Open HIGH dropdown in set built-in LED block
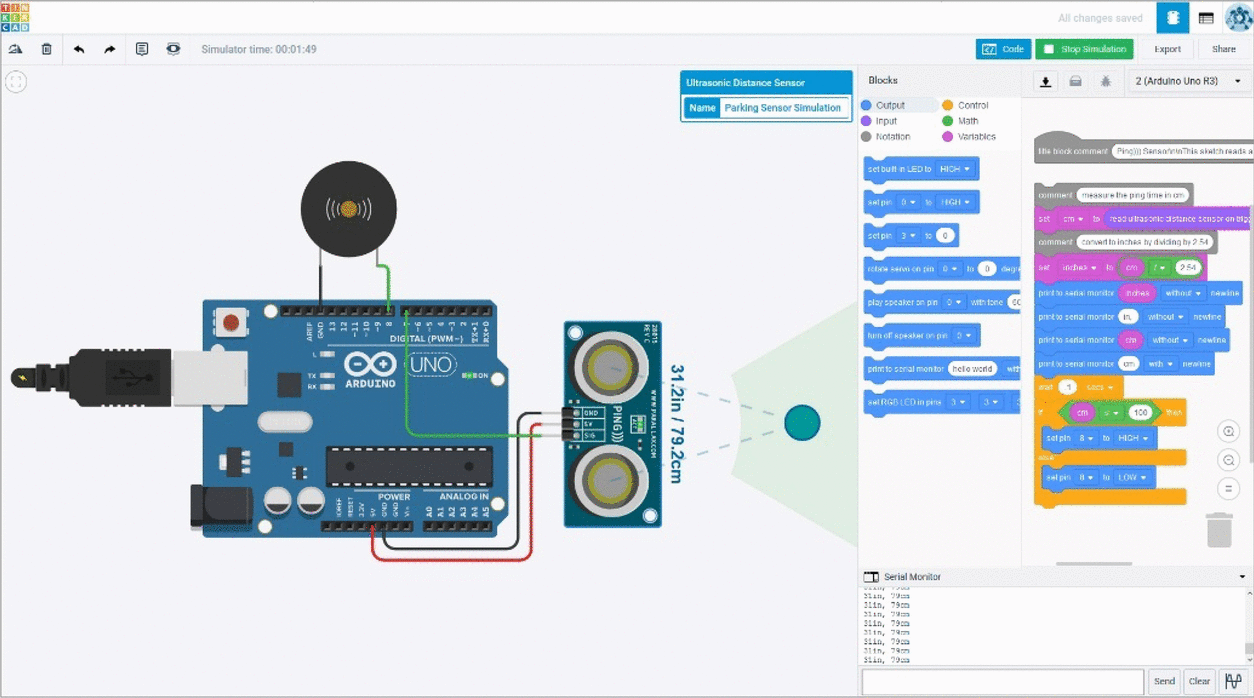 955,169
